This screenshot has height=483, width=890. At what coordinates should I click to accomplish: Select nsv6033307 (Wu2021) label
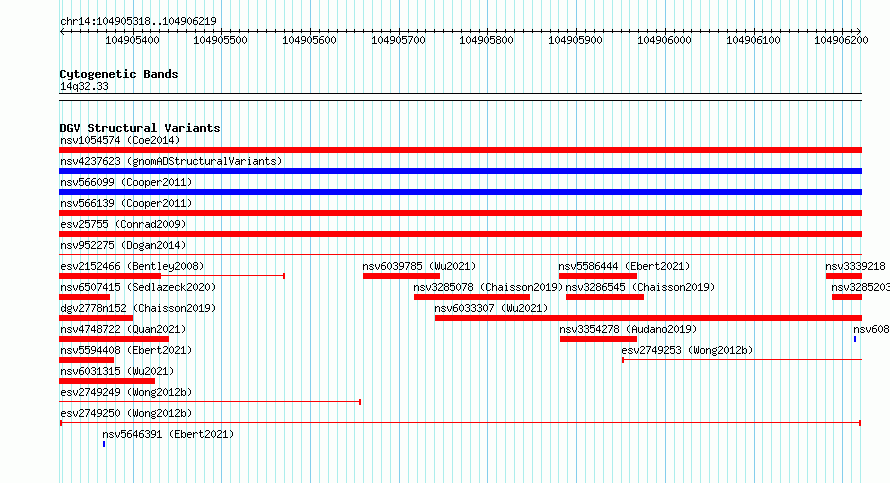492,308
